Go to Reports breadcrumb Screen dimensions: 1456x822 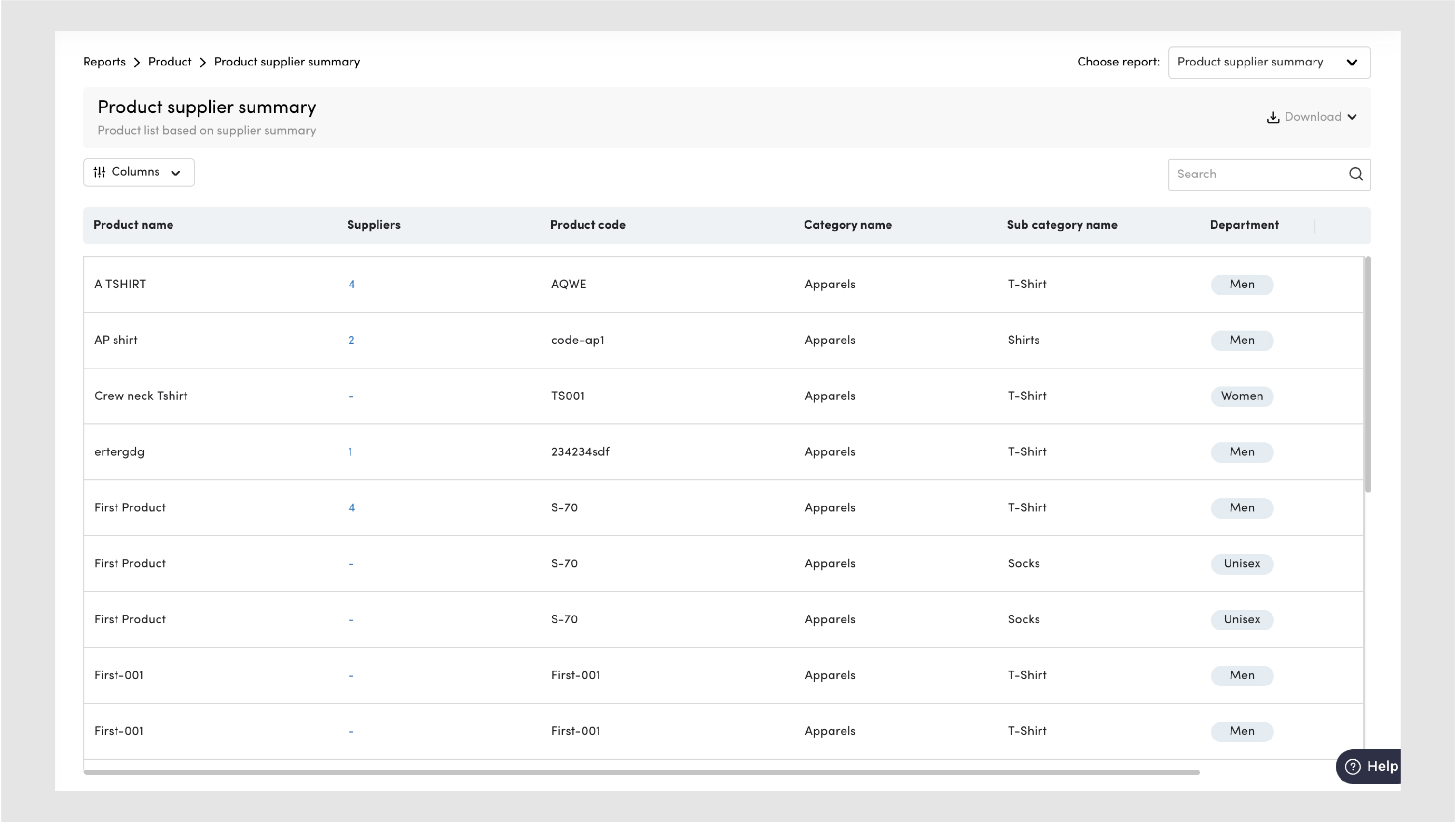(x=104, y=62)
